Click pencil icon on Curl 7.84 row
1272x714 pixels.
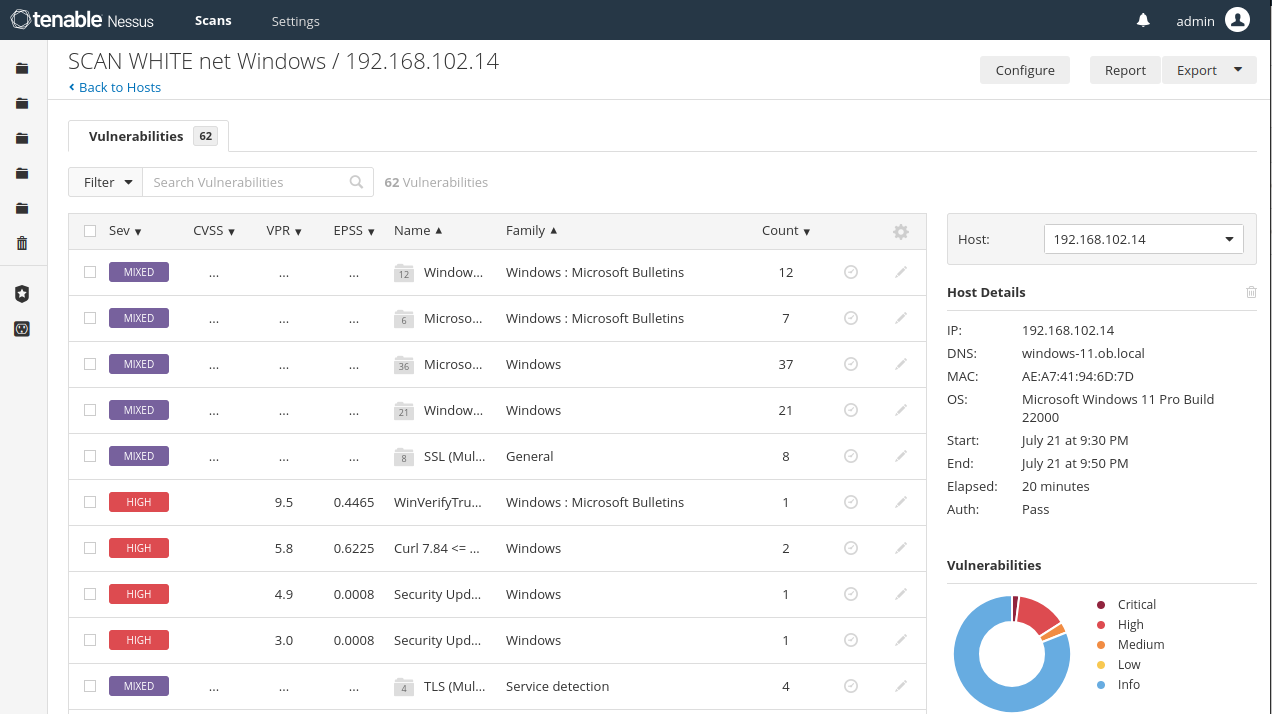coord(901,548)
